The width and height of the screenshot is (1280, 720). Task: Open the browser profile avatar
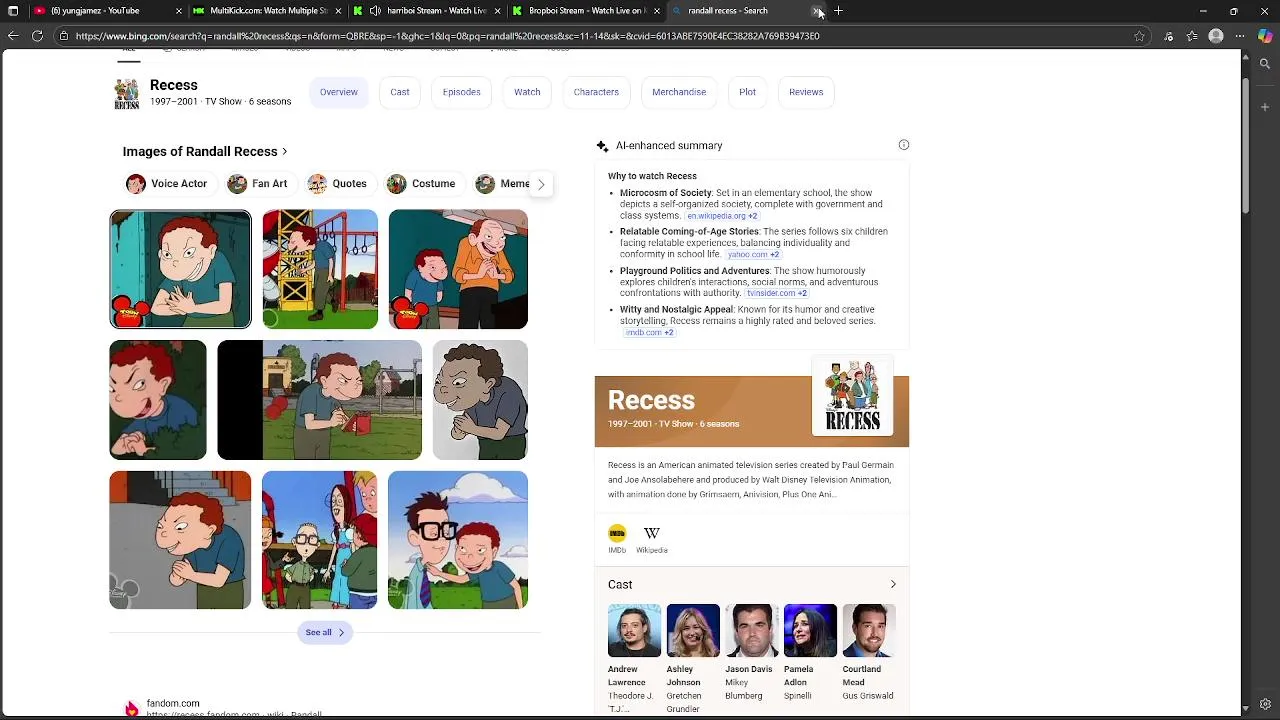[x=1216, y=36]
